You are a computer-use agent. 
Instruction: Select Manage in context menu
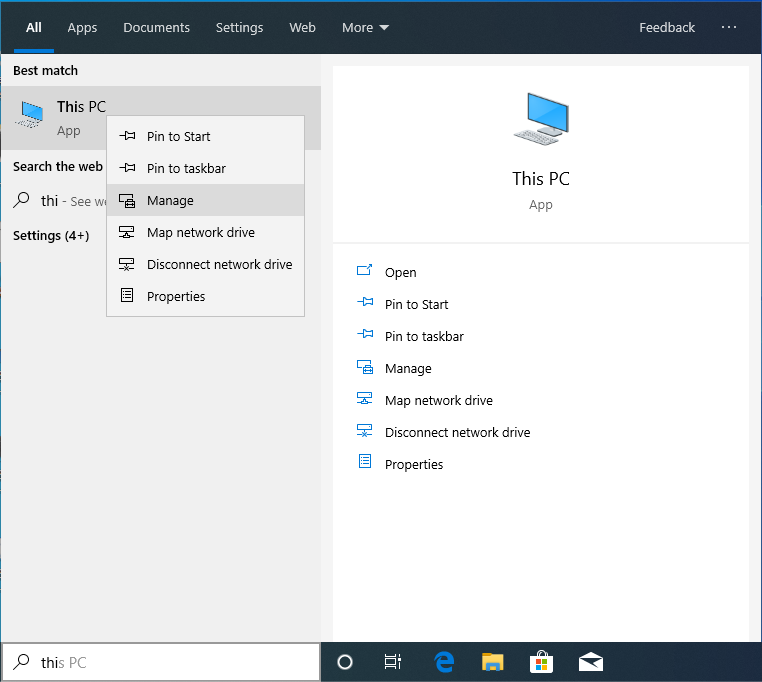point(170,200)
